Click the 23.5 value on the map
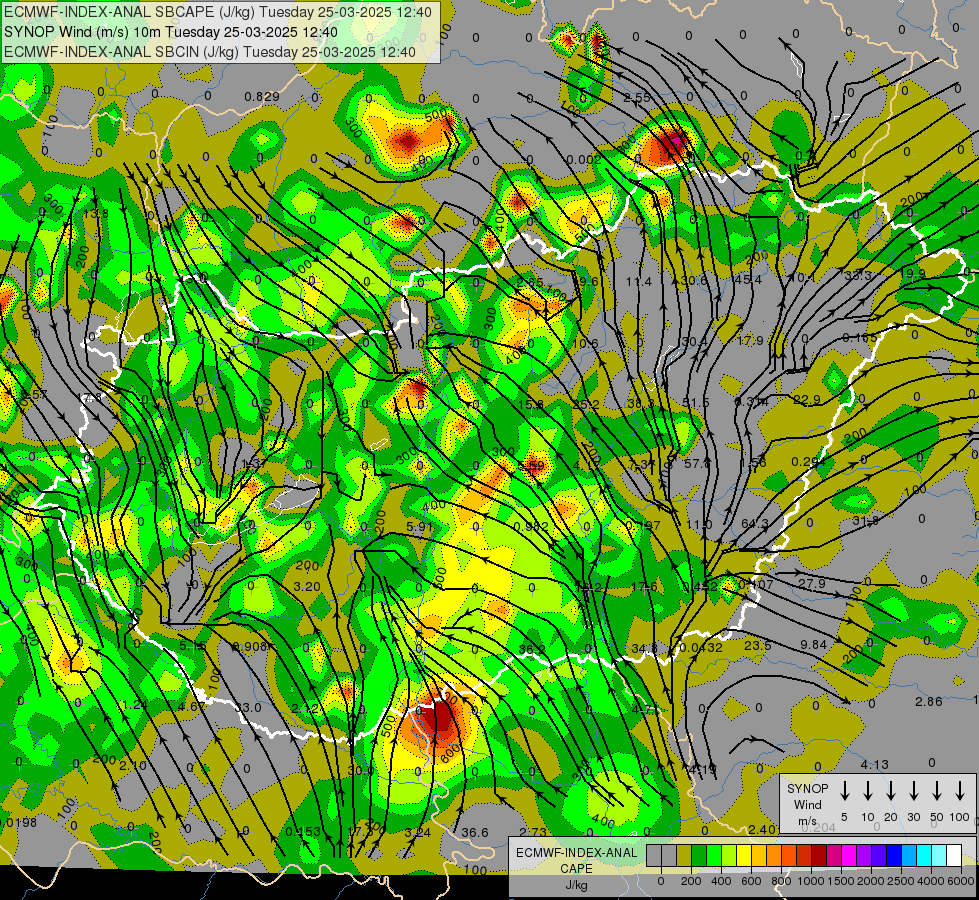979x900 pixels. pos(757,645)
